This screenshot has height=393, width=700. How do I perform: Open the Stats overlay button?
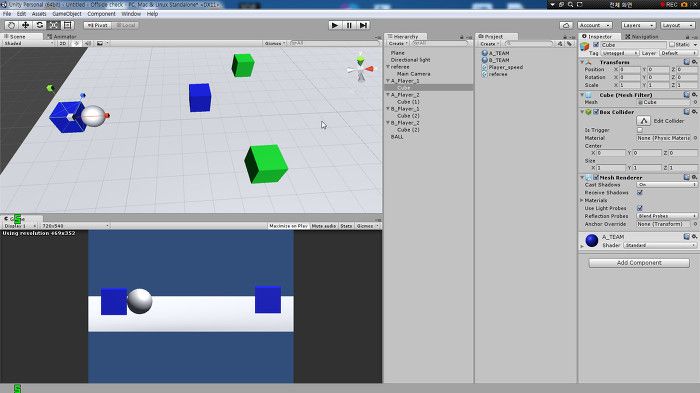[x=346, y=226]
